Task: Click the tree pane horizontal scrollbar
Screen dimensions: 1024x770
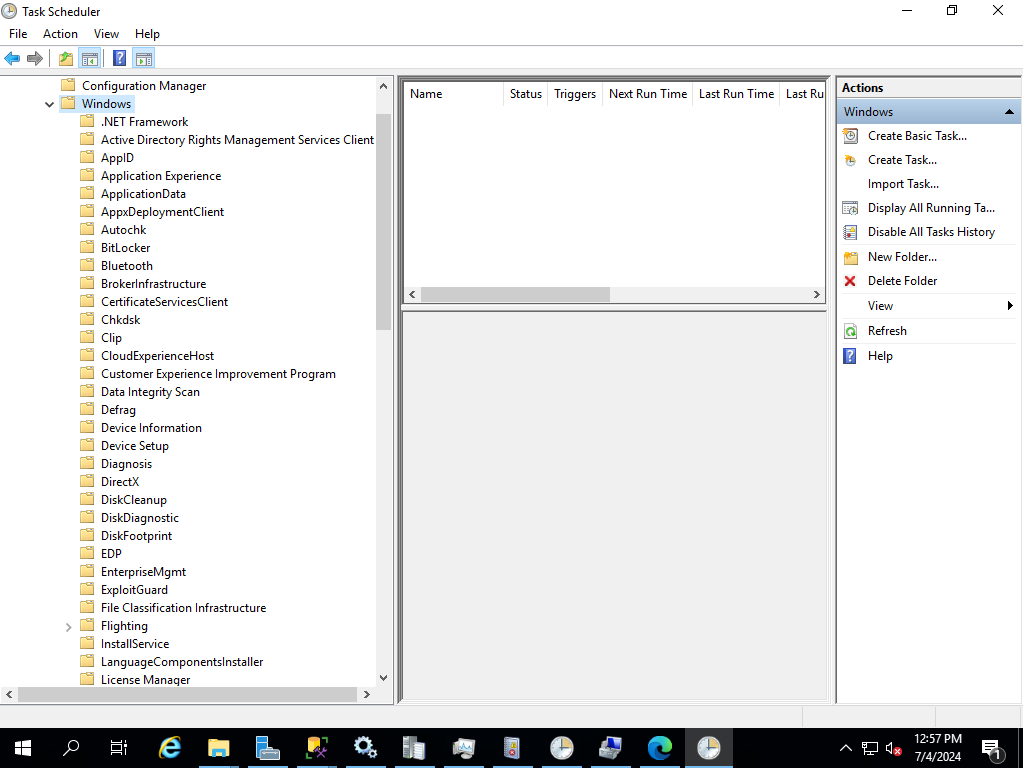Action: (x=187, y=694)
